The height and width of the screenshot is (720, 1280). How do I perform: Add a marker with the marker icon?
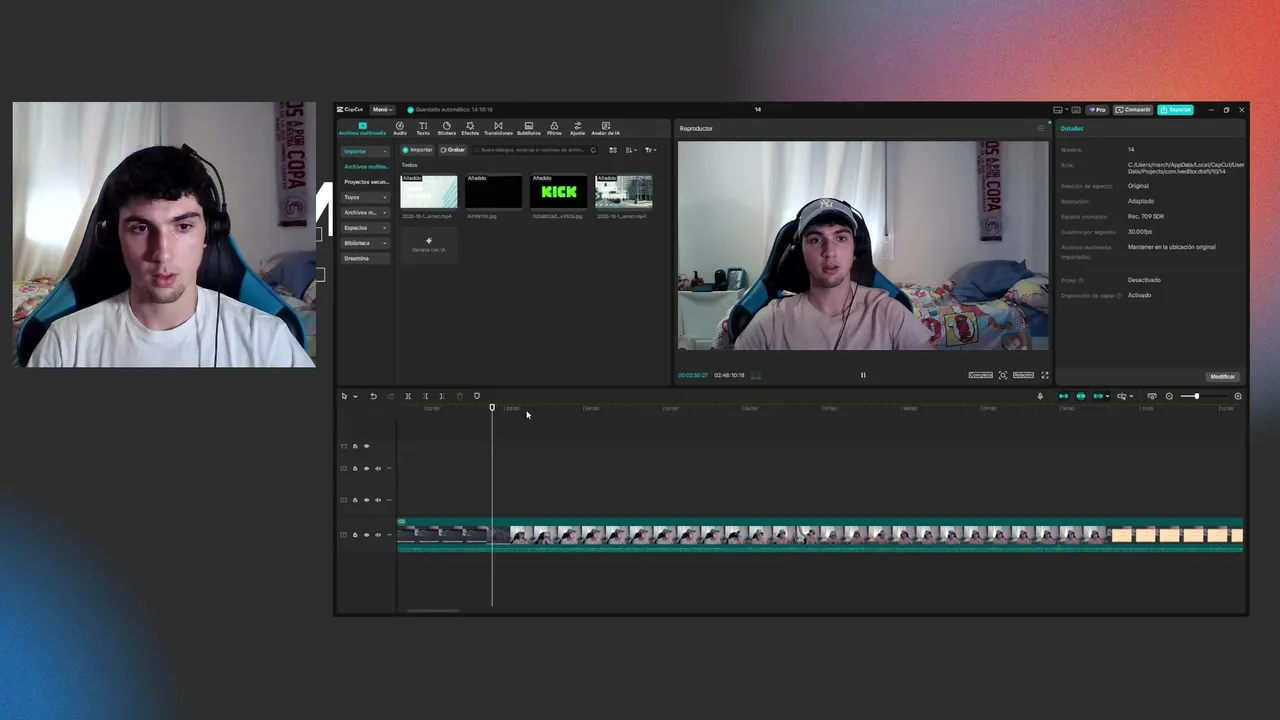pyautogui.click(x=477, y=396)
